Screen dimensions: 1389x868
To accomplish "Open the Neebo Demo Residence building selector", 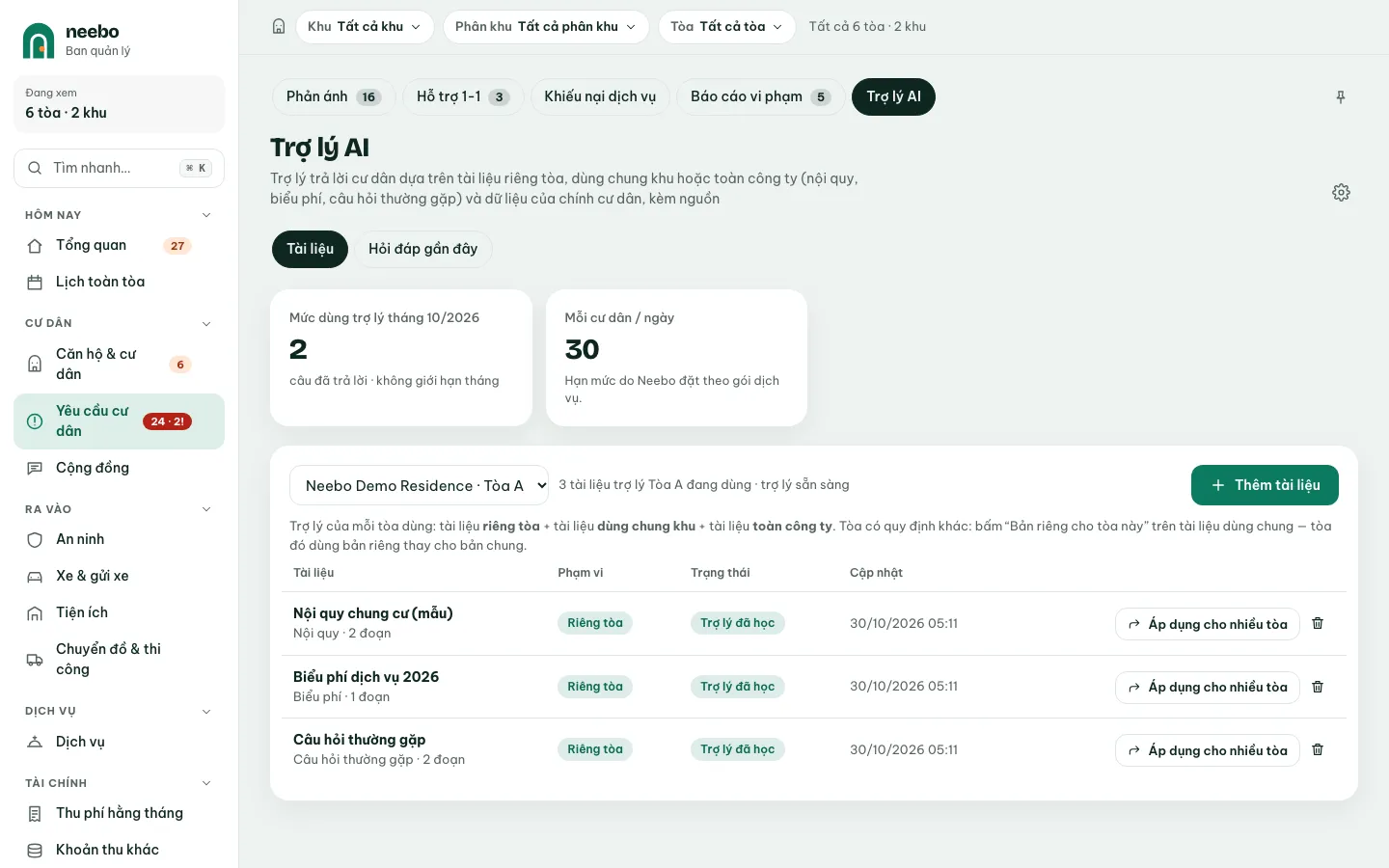I will coord(419,485).
